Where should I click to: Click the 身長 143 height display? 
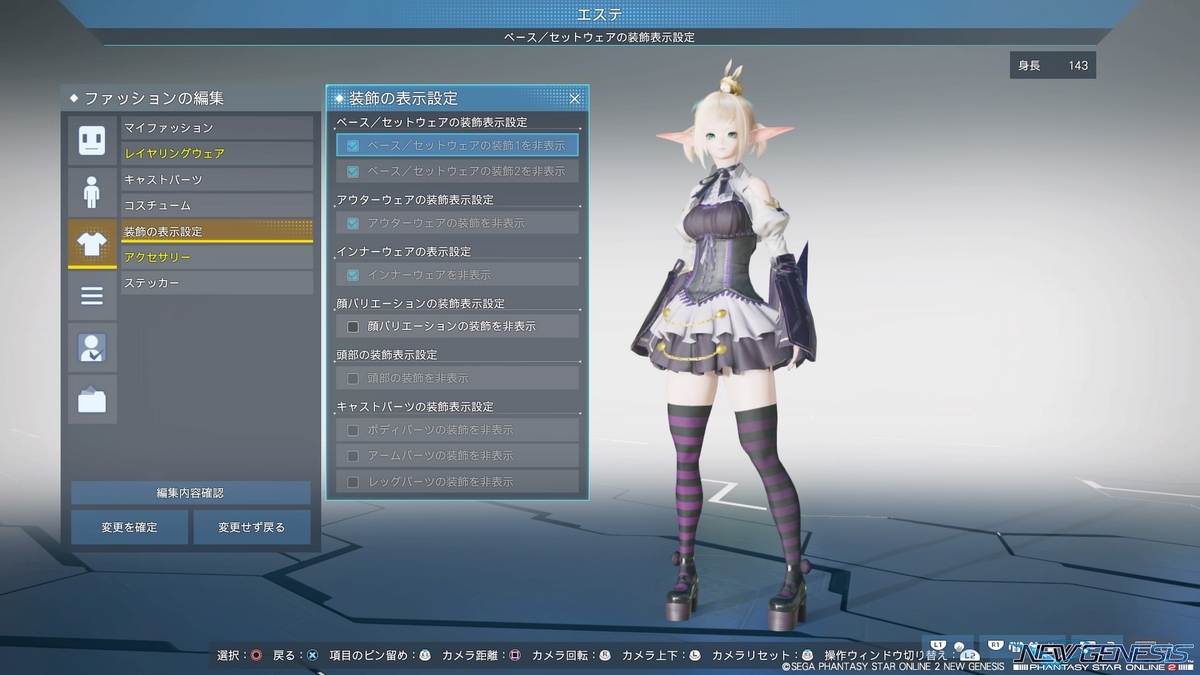point(1053,66)
